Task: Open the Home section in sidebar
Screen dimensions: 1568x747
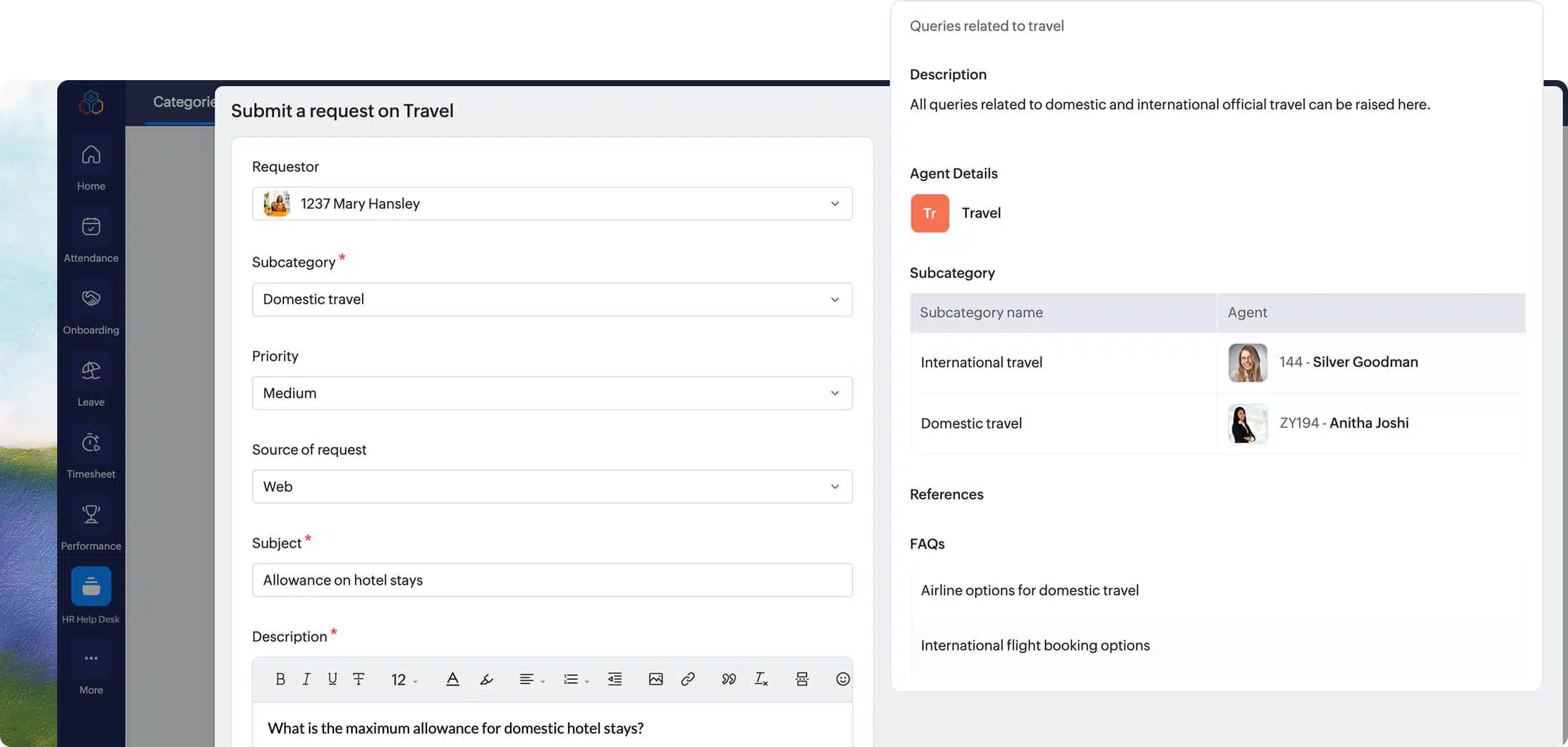Action: tap(91, 155)
